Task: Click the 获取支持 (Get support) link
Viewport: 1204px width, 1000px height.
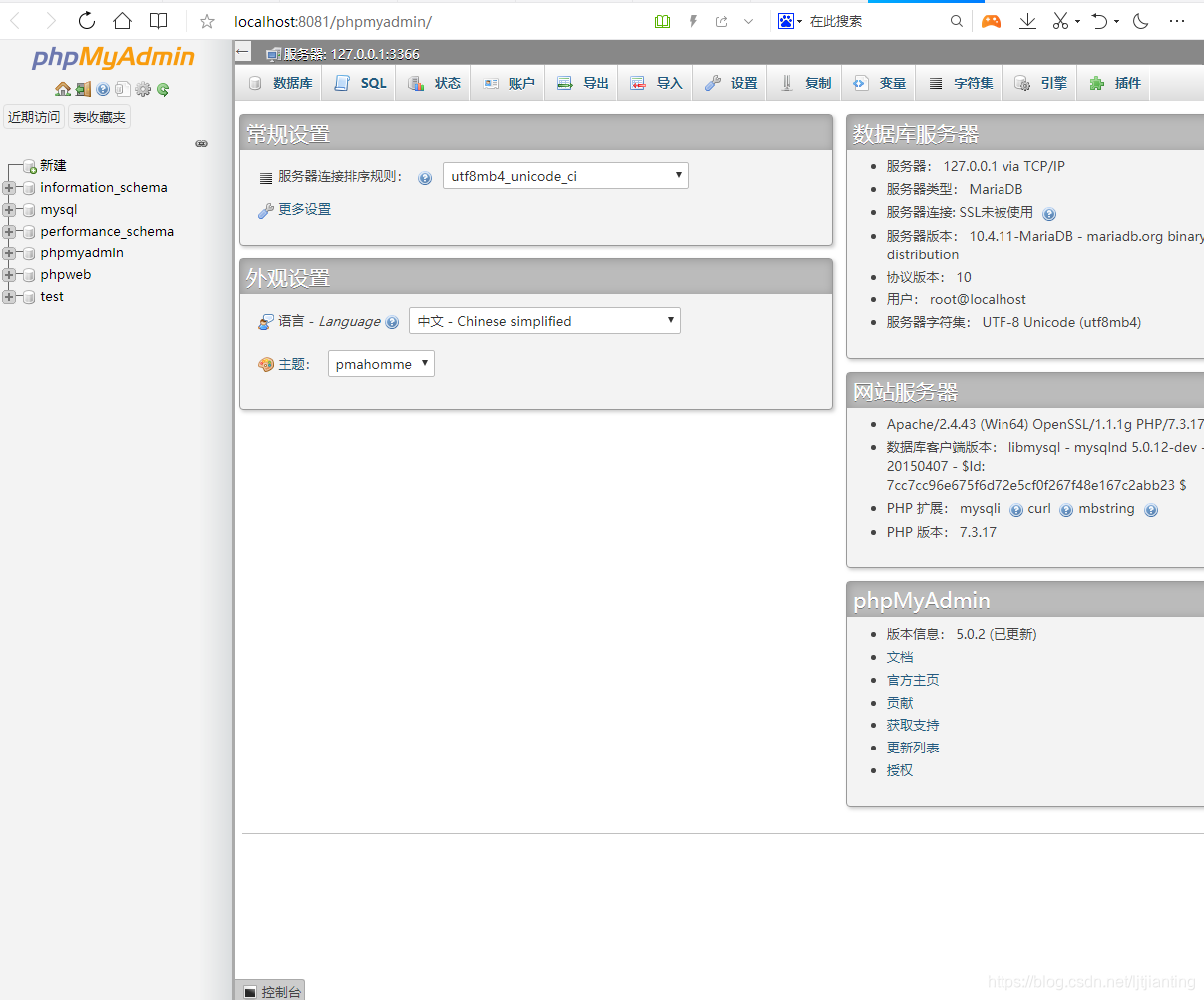Action: [913, 725]
